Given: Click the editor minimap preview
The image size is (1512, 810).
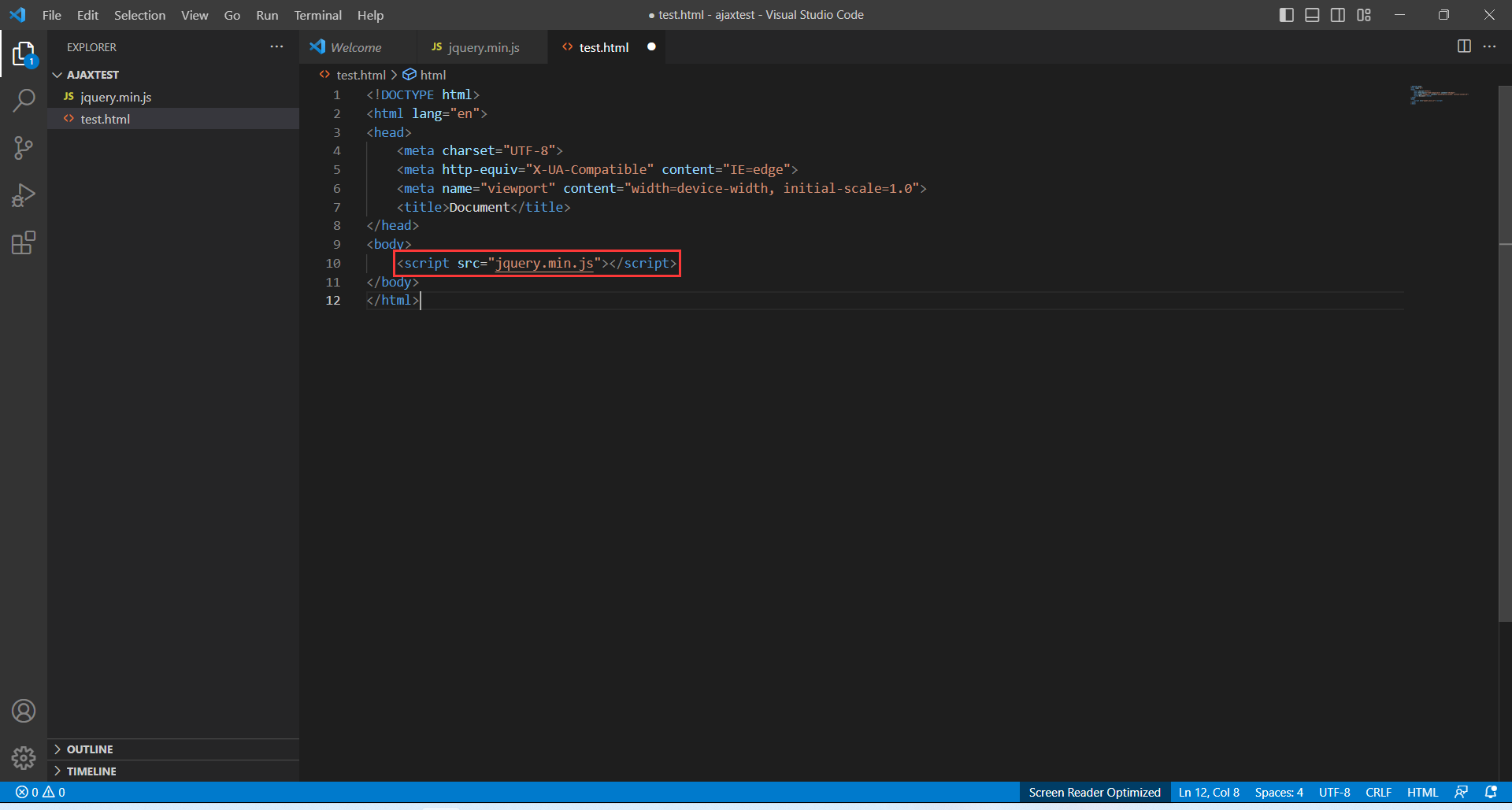Looking at the screenshot, I should click(1440, 95).
